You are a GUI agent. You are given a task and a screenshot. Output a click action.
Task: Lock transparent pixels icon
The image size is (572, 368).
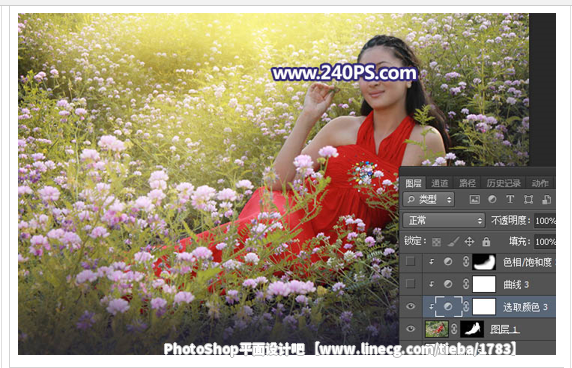click(436, 242)
